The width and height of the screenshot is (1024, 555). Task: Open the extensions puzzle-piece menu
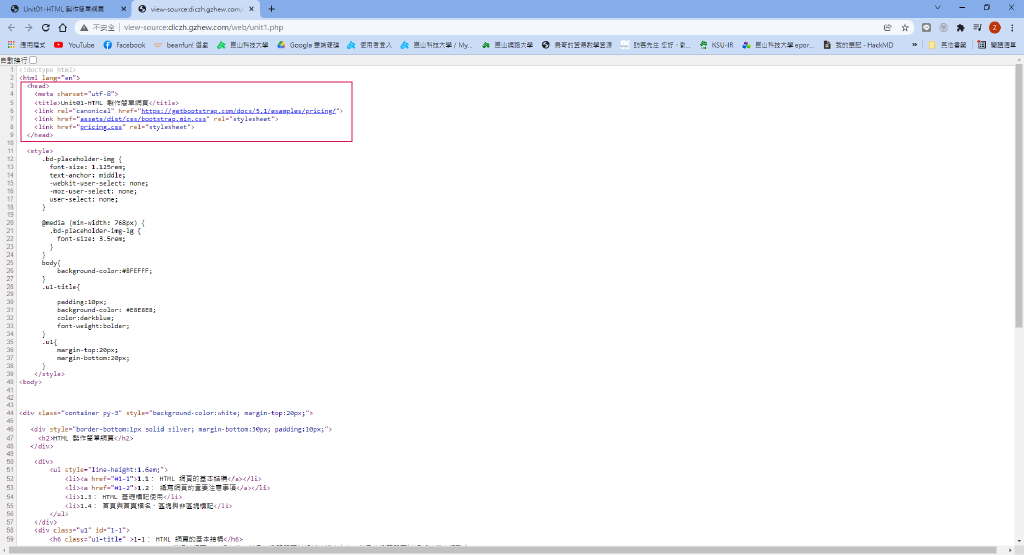[x=960, y=28]
